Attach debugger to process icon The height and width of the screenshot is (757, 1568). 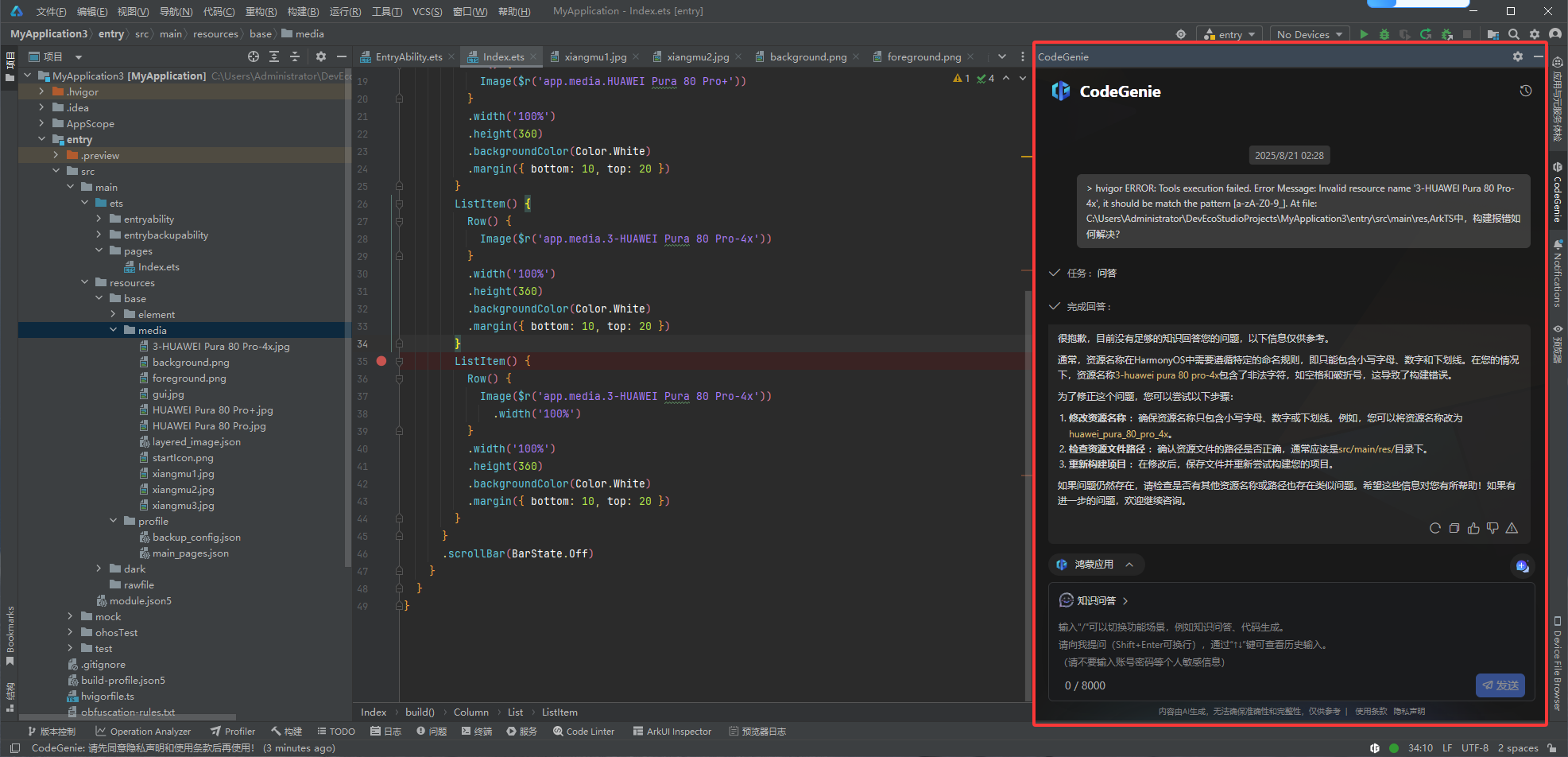[x=1446, y=34]
